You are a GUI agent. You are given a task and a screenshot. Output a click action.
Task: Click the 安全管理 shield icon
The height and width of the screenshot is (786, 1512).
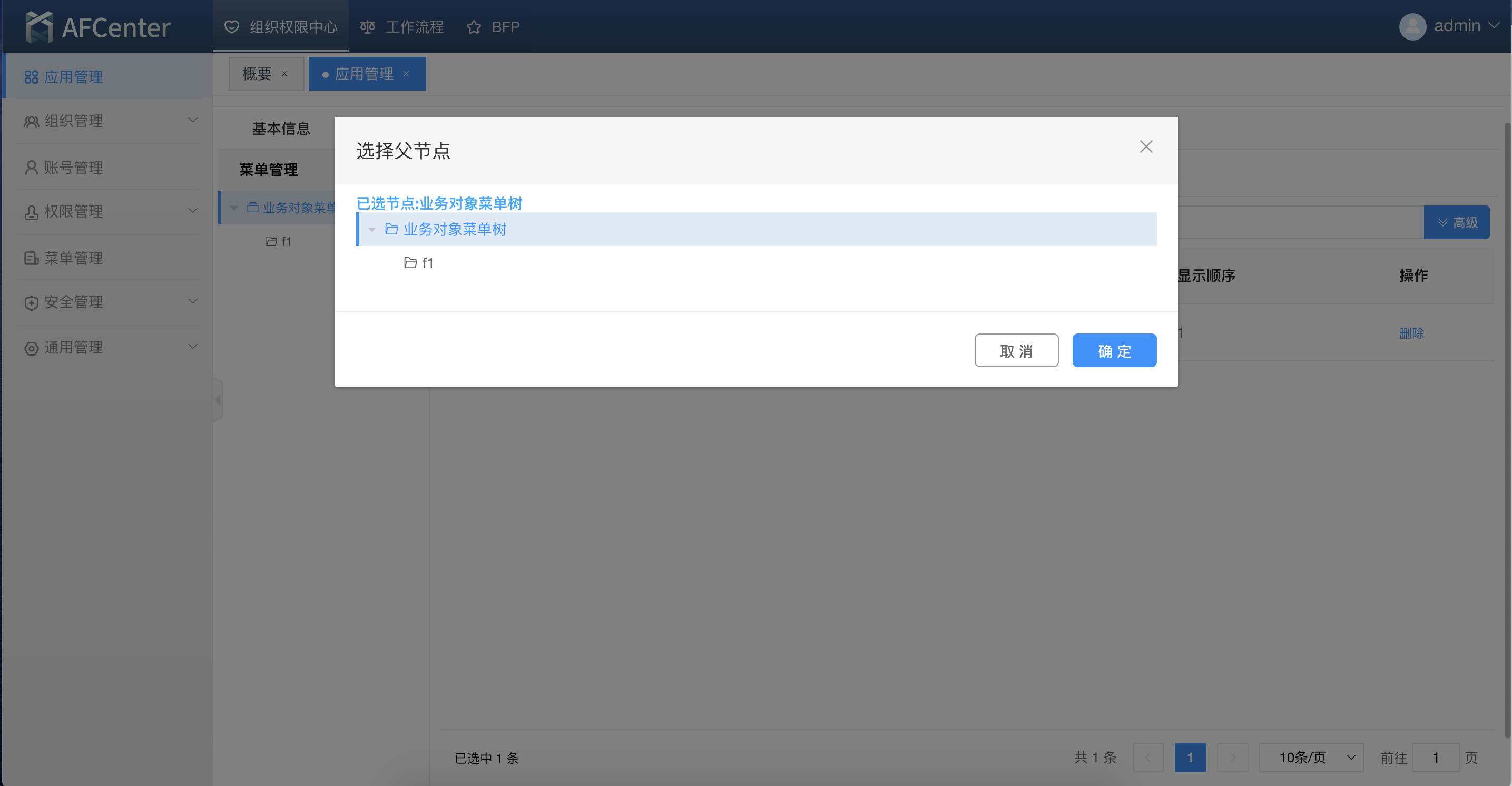[31, 303]
